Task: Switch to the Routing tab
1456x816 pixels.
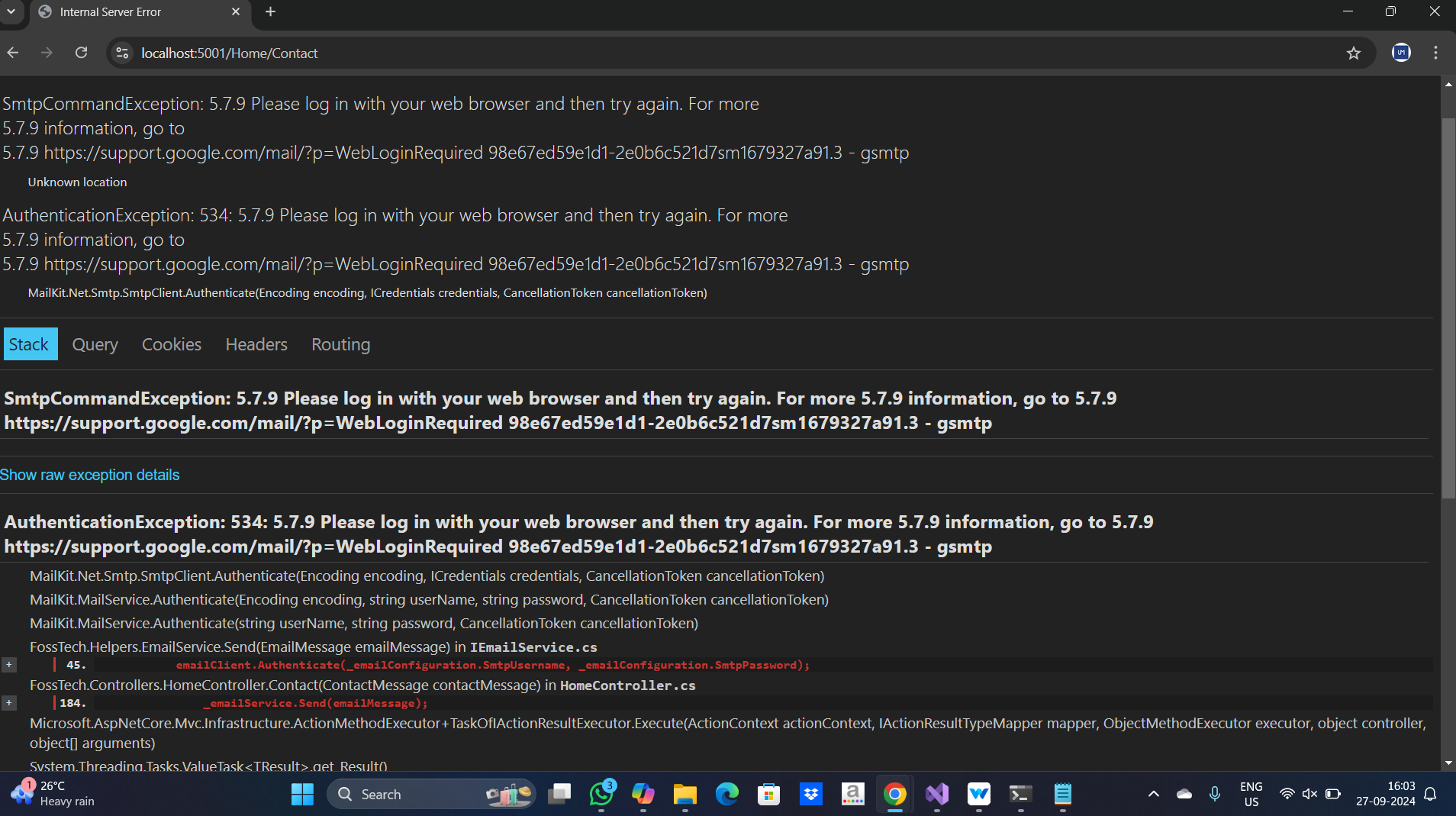Action: pos(340,344)
